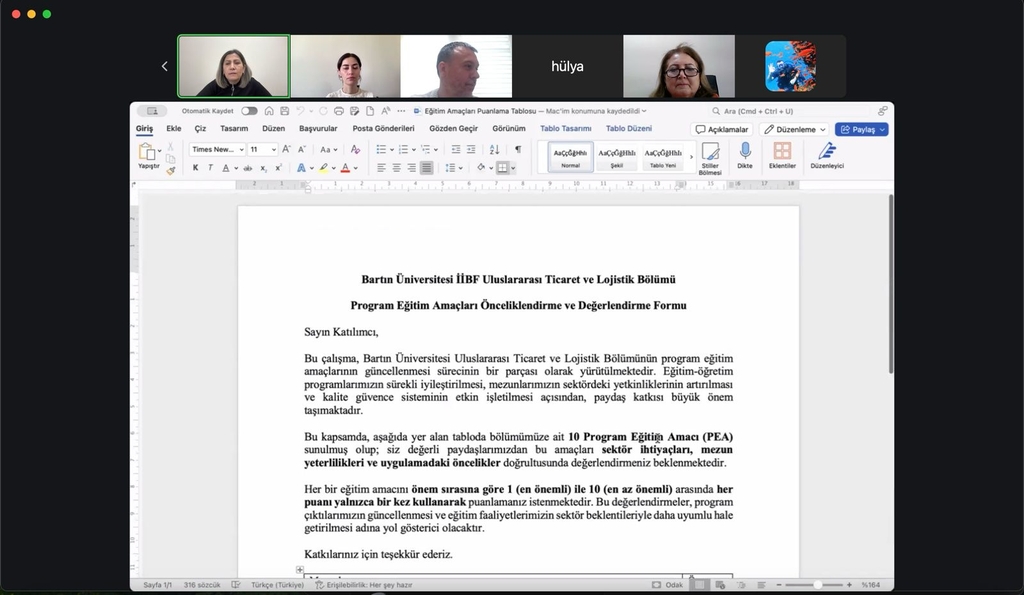Click the bulleted list icon
Image resolution: width=1024 pixels, height=595 pixels.
coord(381,150)
